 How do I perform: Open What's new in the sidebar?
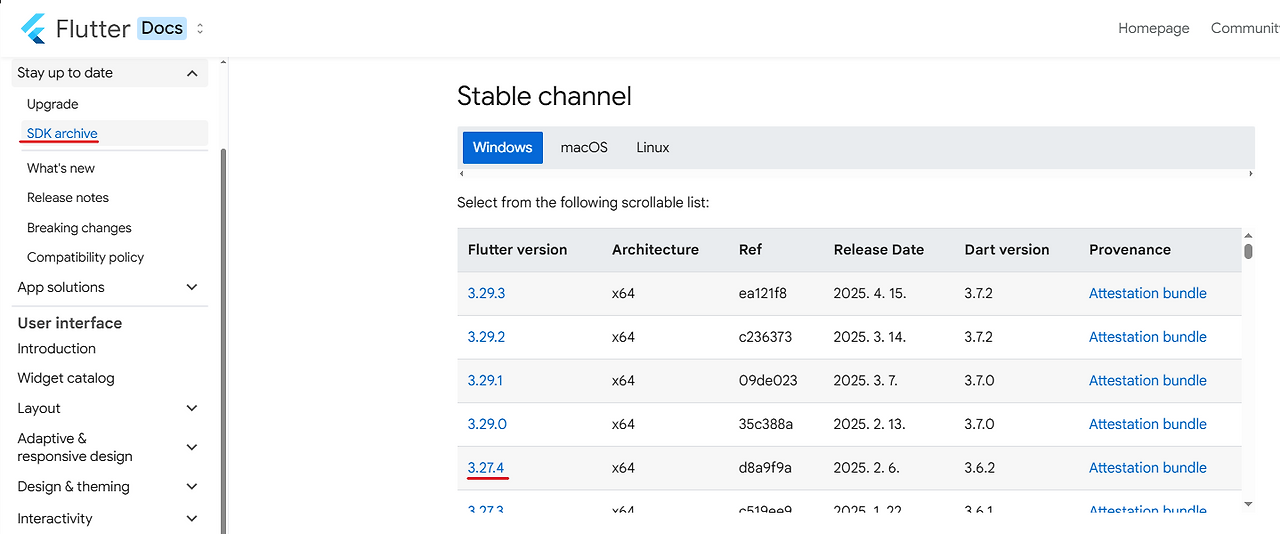click(x=61, y=168)
